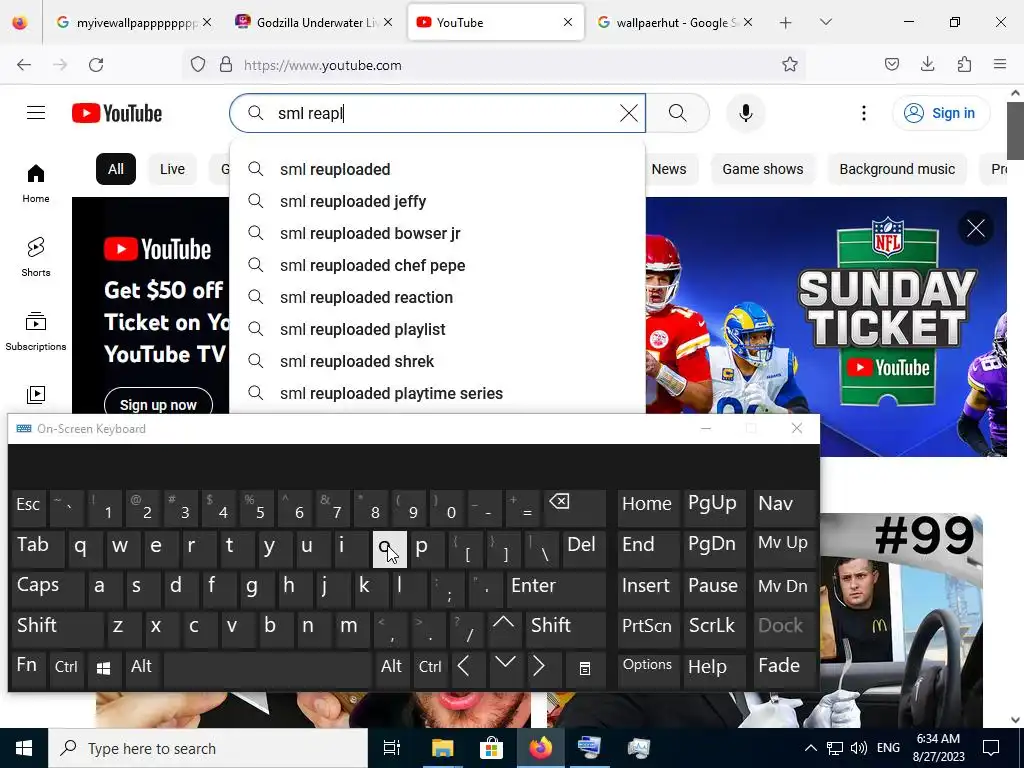Click the YouTube logo
Image resolution: width=1024 pixels, height=768 pixels.
117,113
